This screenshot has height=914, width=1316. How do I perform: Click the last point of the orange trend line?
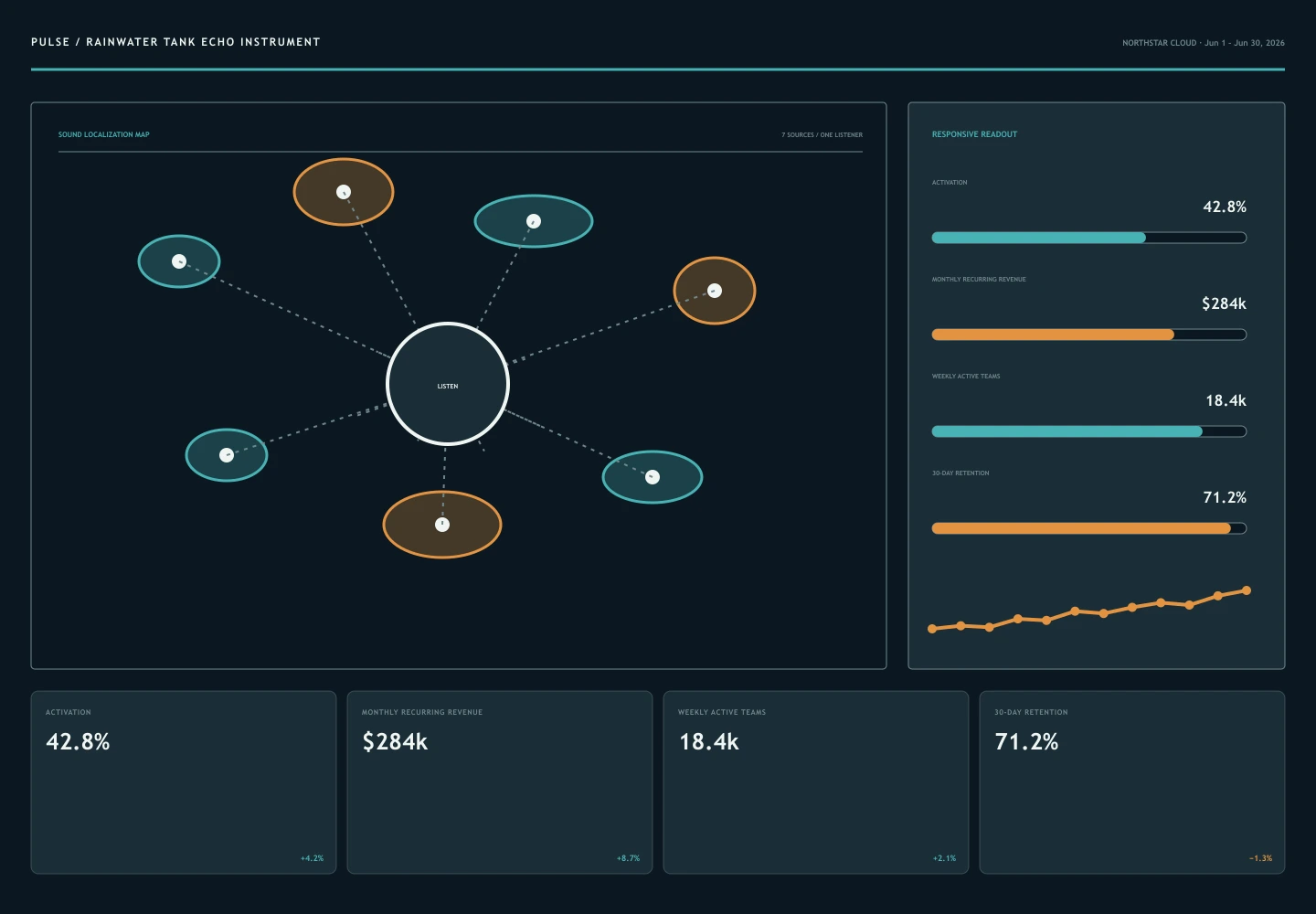pyautogui.click(x=1247, y=590)
